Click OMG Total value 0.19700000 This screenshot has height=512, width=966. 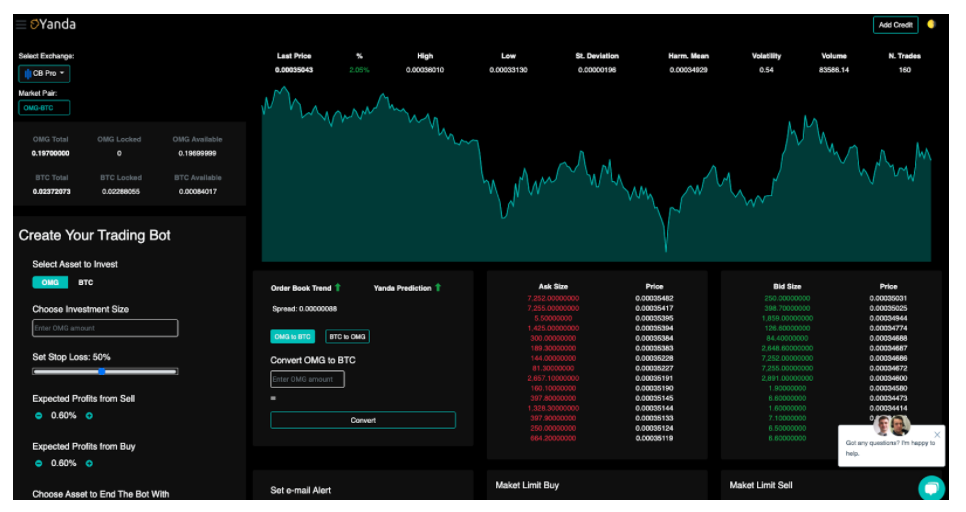click(51, 153)
